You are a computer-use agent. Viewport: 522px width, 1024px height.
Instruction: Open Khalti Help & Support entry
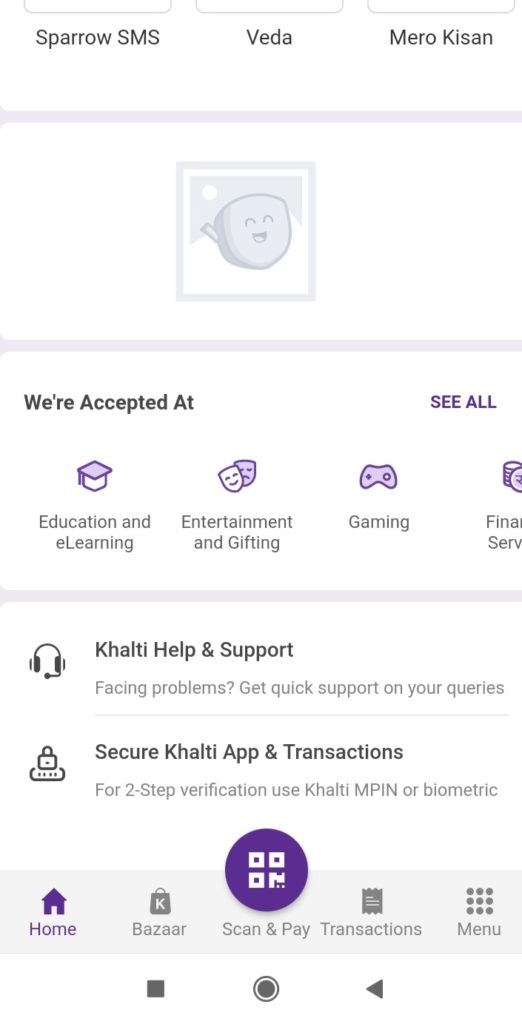261,667
